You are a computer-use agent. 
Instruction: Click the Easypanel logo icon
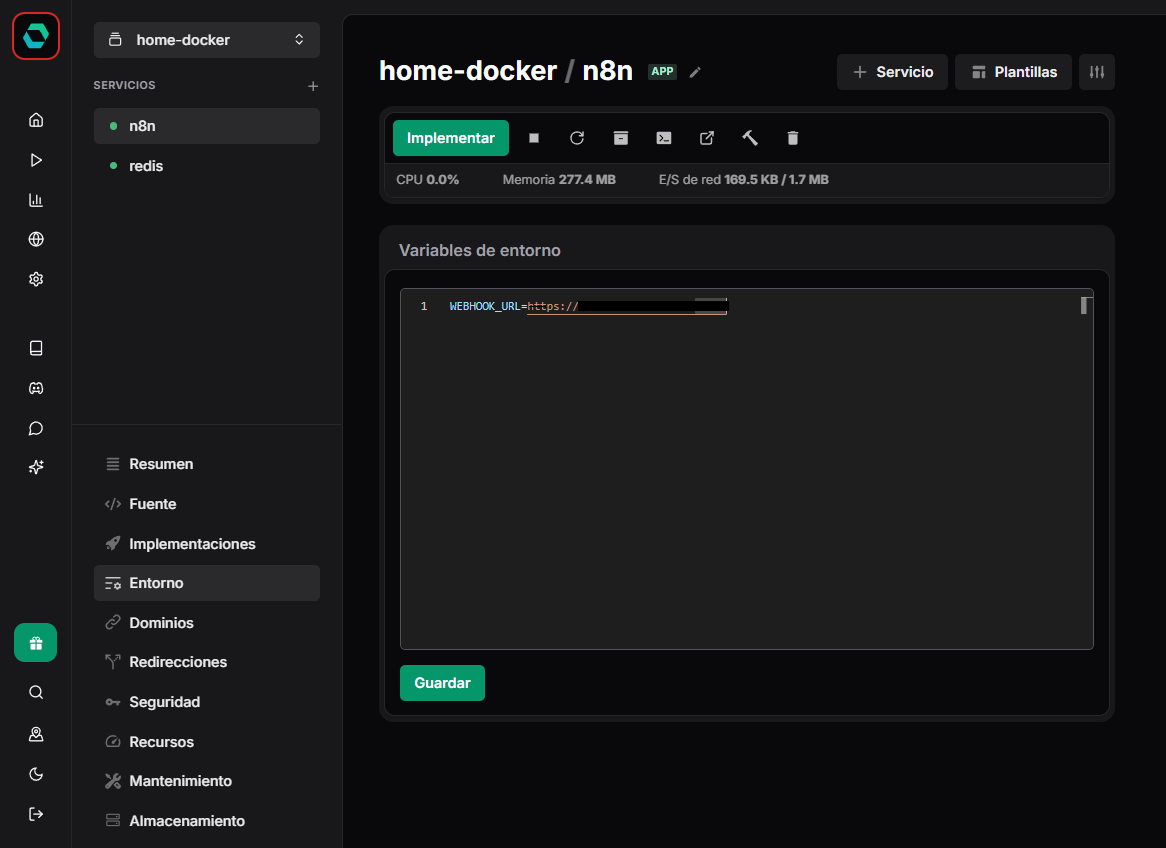[36, 36]
